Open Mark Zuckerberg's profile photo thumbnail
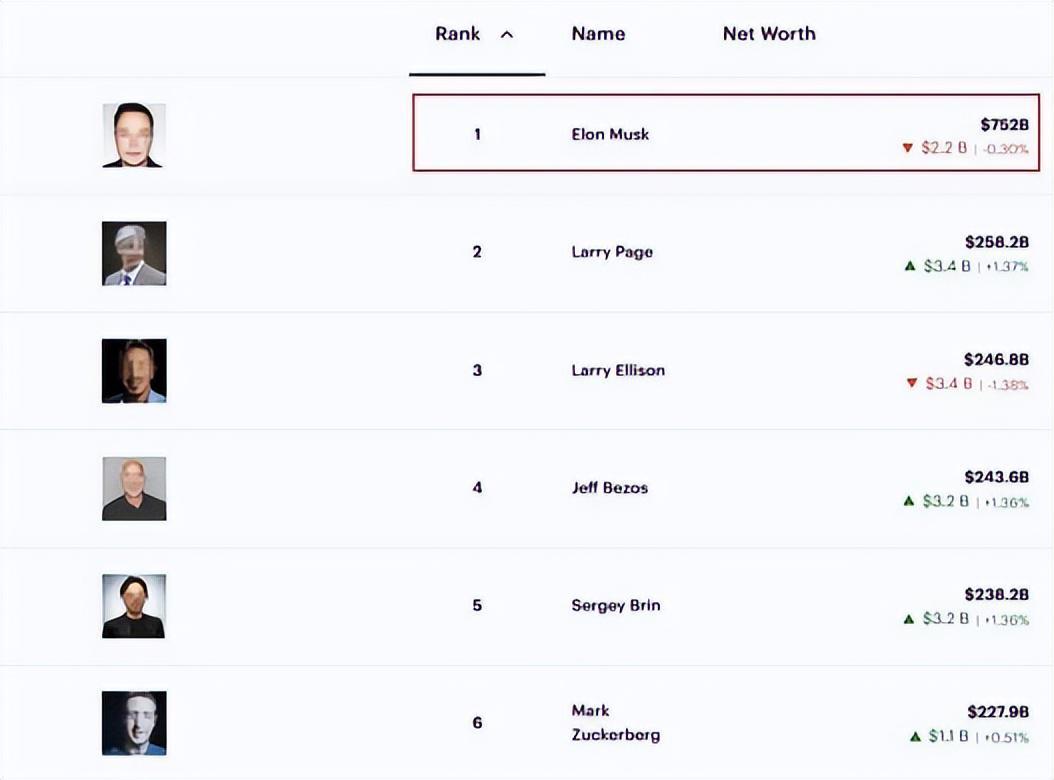Image resolution: width=1054 pixels, height=780 pixels. coord(134,723)
